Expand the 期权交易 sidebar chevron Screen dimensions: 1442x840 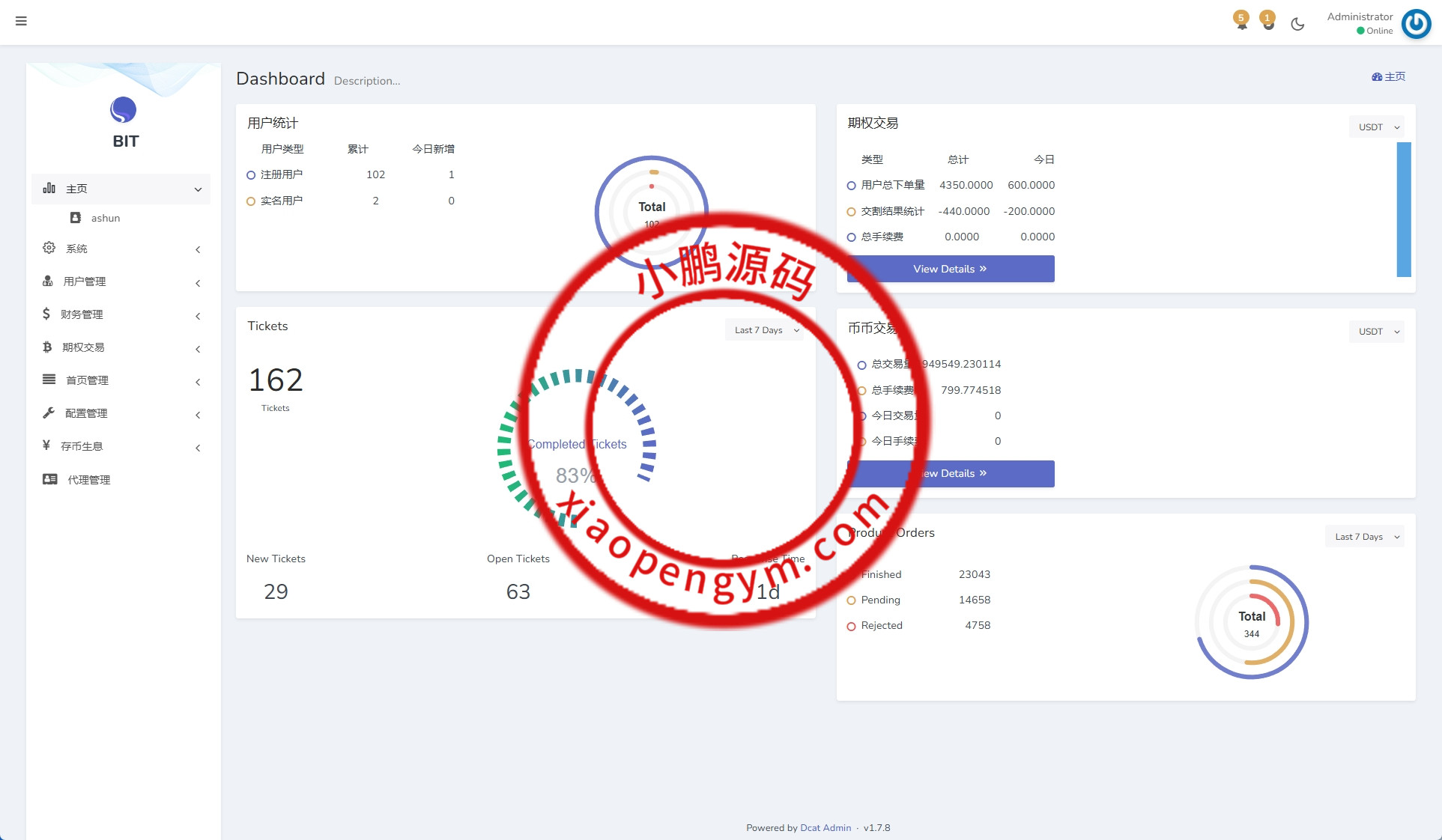pyautogui.click(x=198, y=349)
